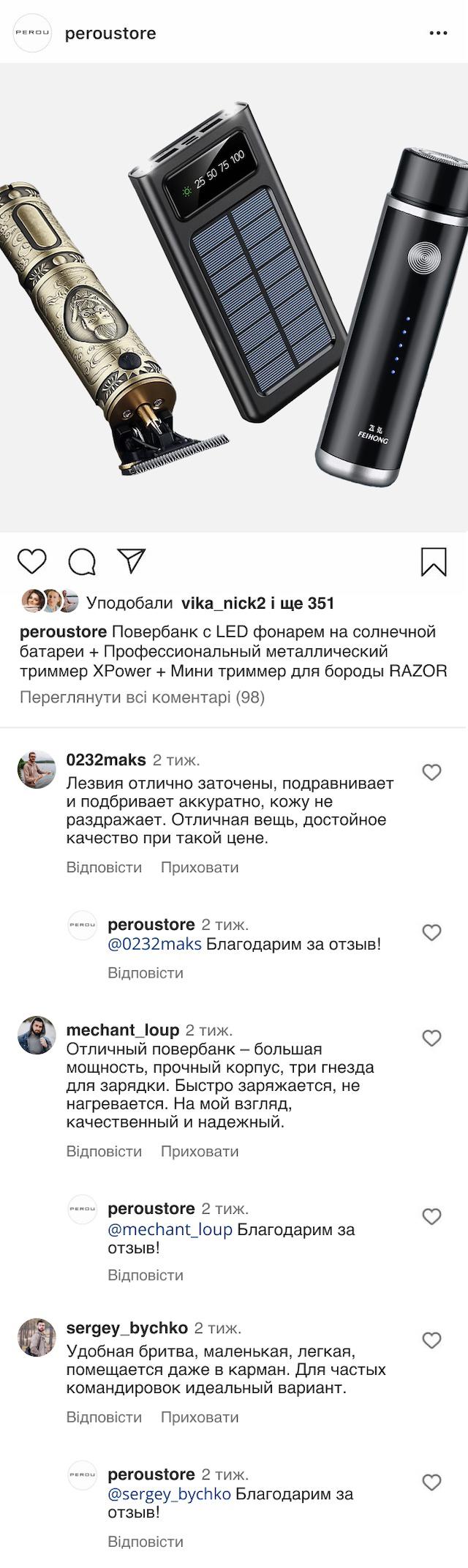Click the PEROU profile logo in header

coord(32,33)
